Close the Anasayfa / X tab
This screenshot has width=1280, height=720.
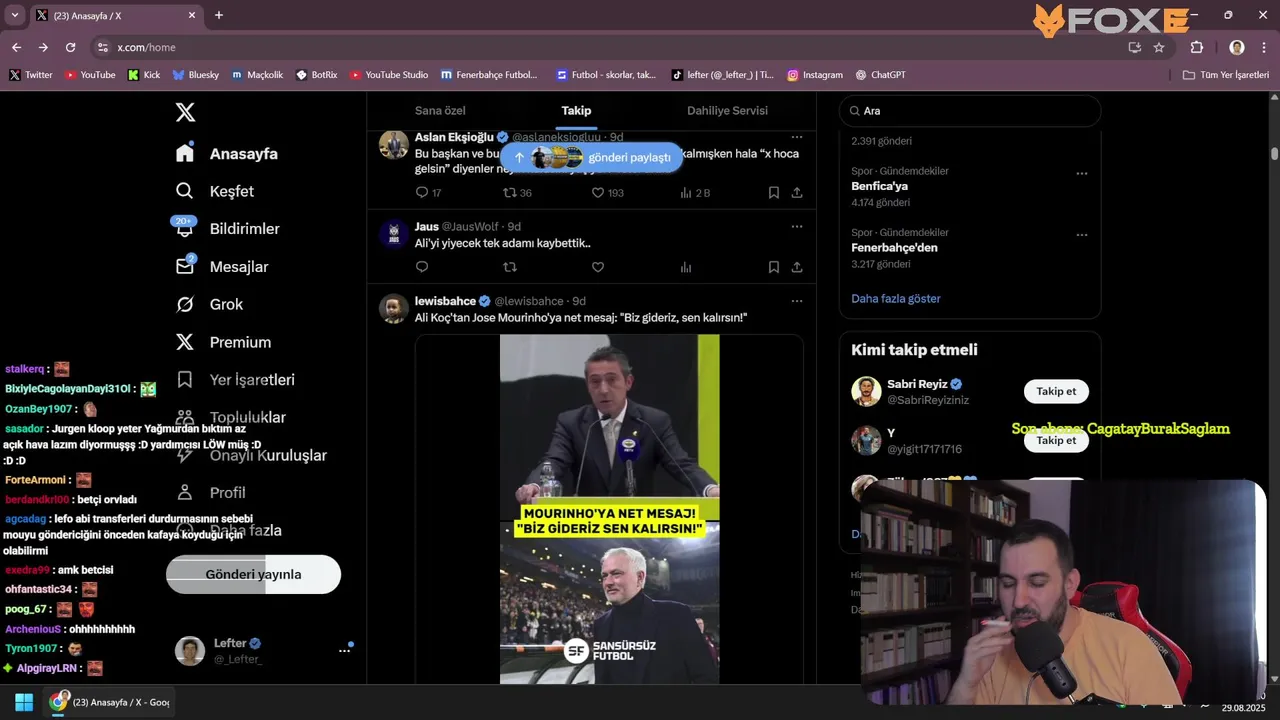pyautogui.click(x=192, y=15)
